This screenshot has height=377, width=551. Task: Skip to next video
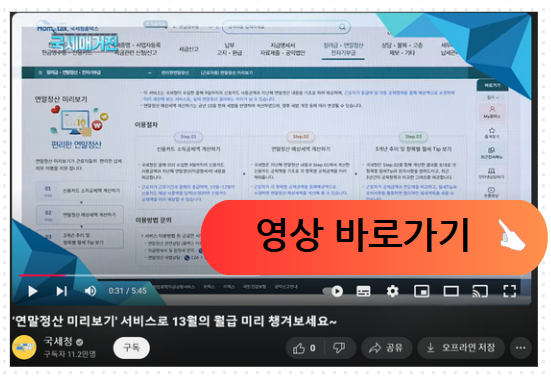pyautogui.click(x=62, y=291)
